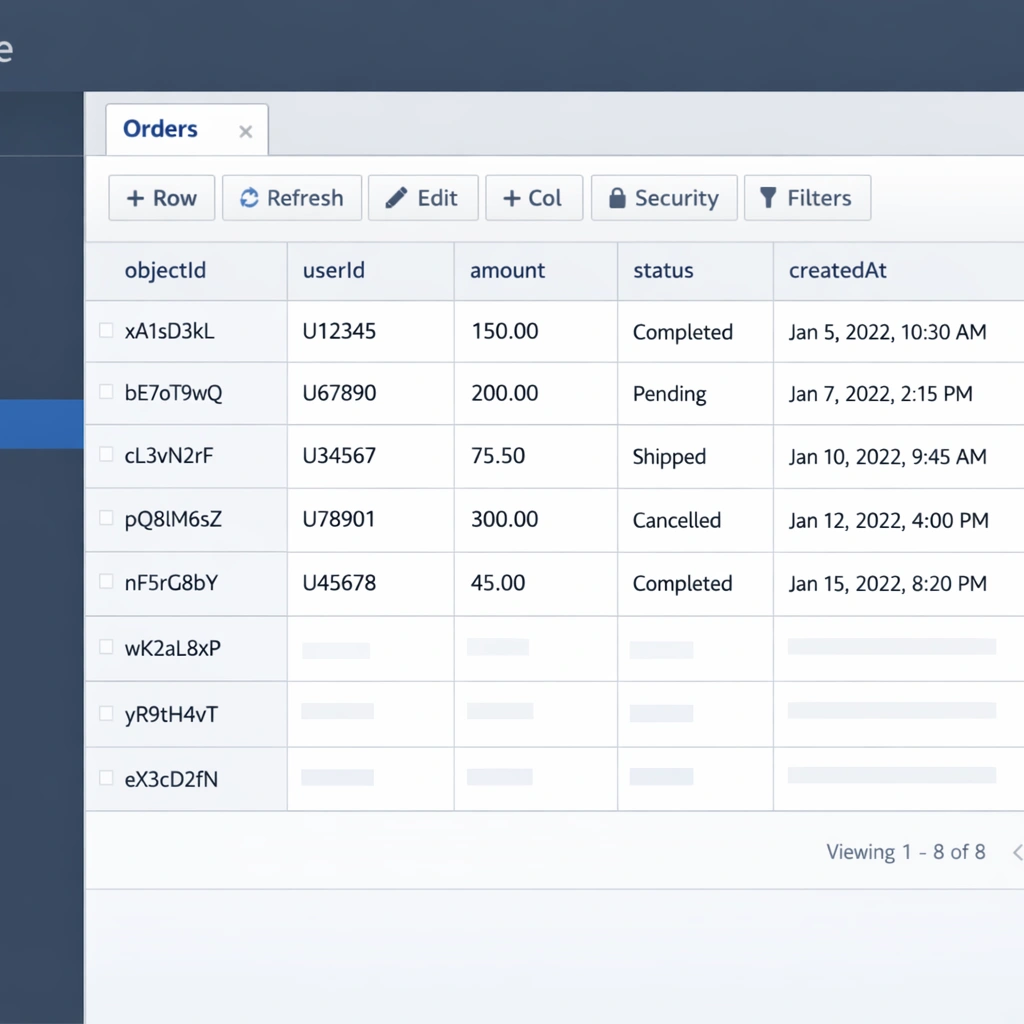Screen dimensions: 1024x1024
Task: Click the funnel icon on Filters
Action: (x=768, y=198)
